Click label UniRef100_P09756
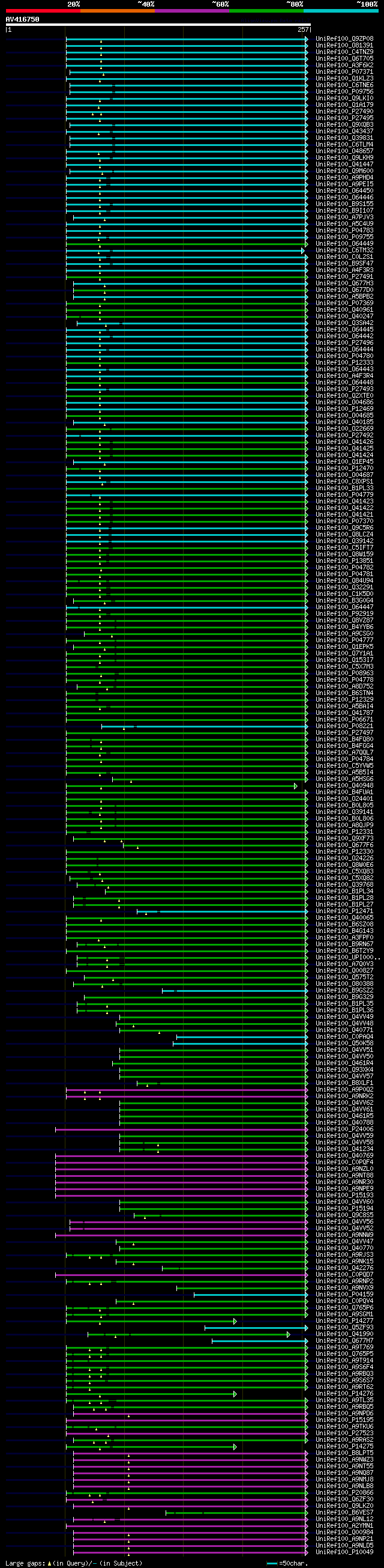384x1568 pixels. coord(344,92)
